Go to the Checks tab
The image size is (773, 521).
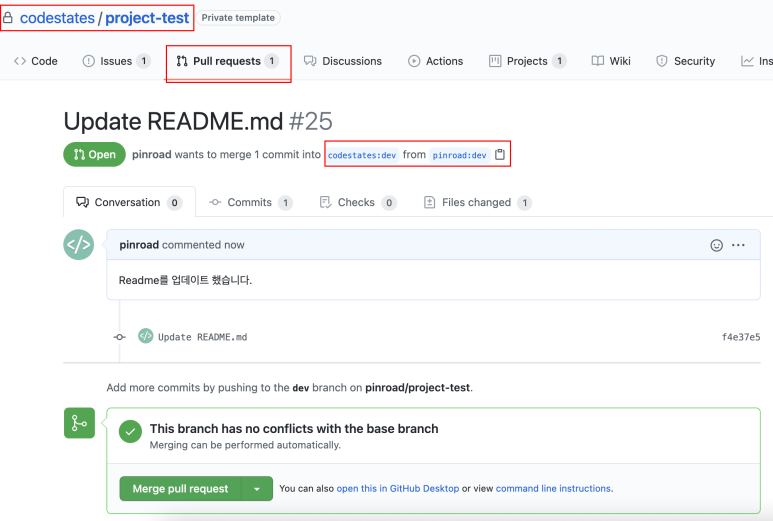(x=357, y=203)
